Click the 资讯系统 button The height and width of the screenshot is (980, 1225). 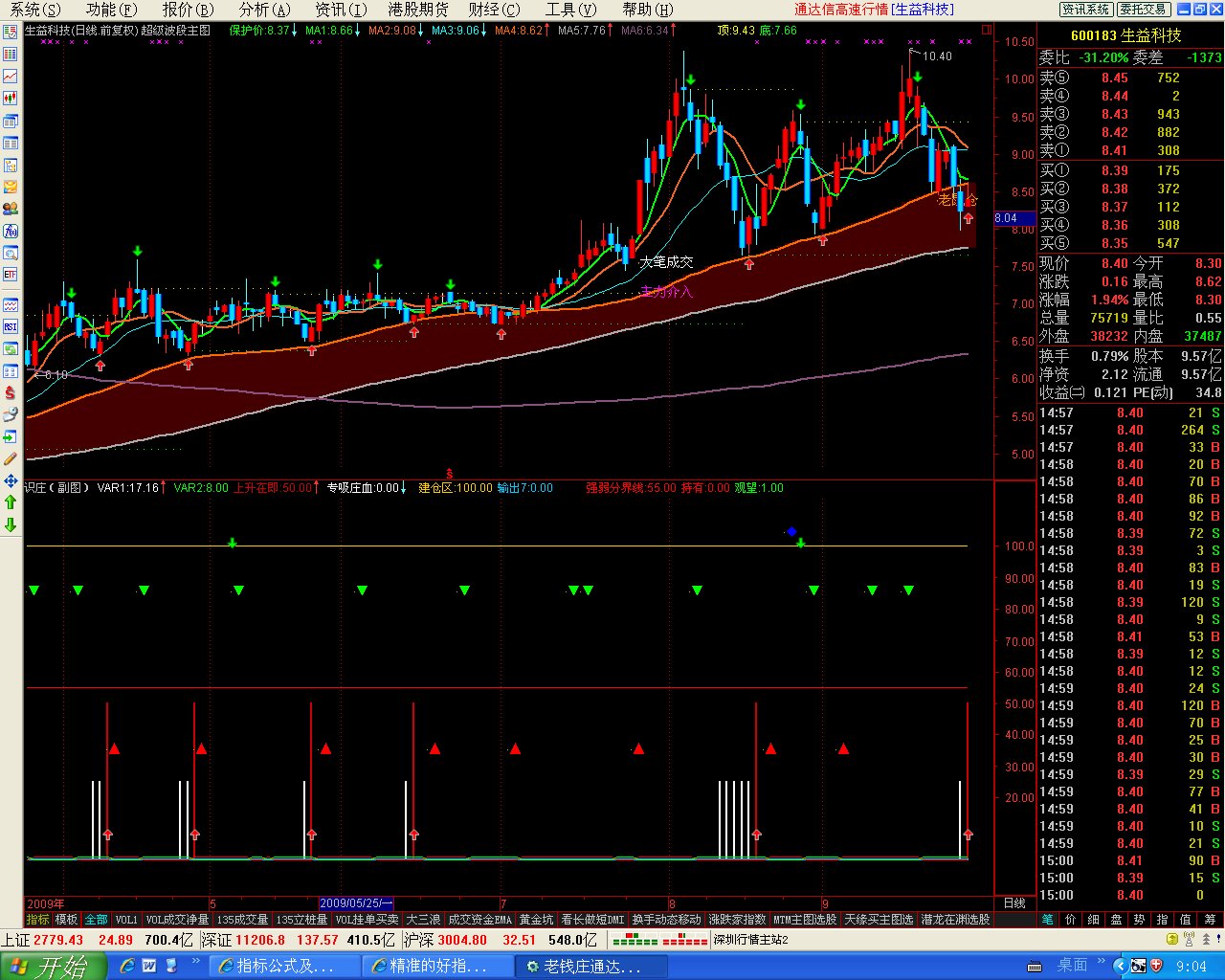click(1086, 10)
